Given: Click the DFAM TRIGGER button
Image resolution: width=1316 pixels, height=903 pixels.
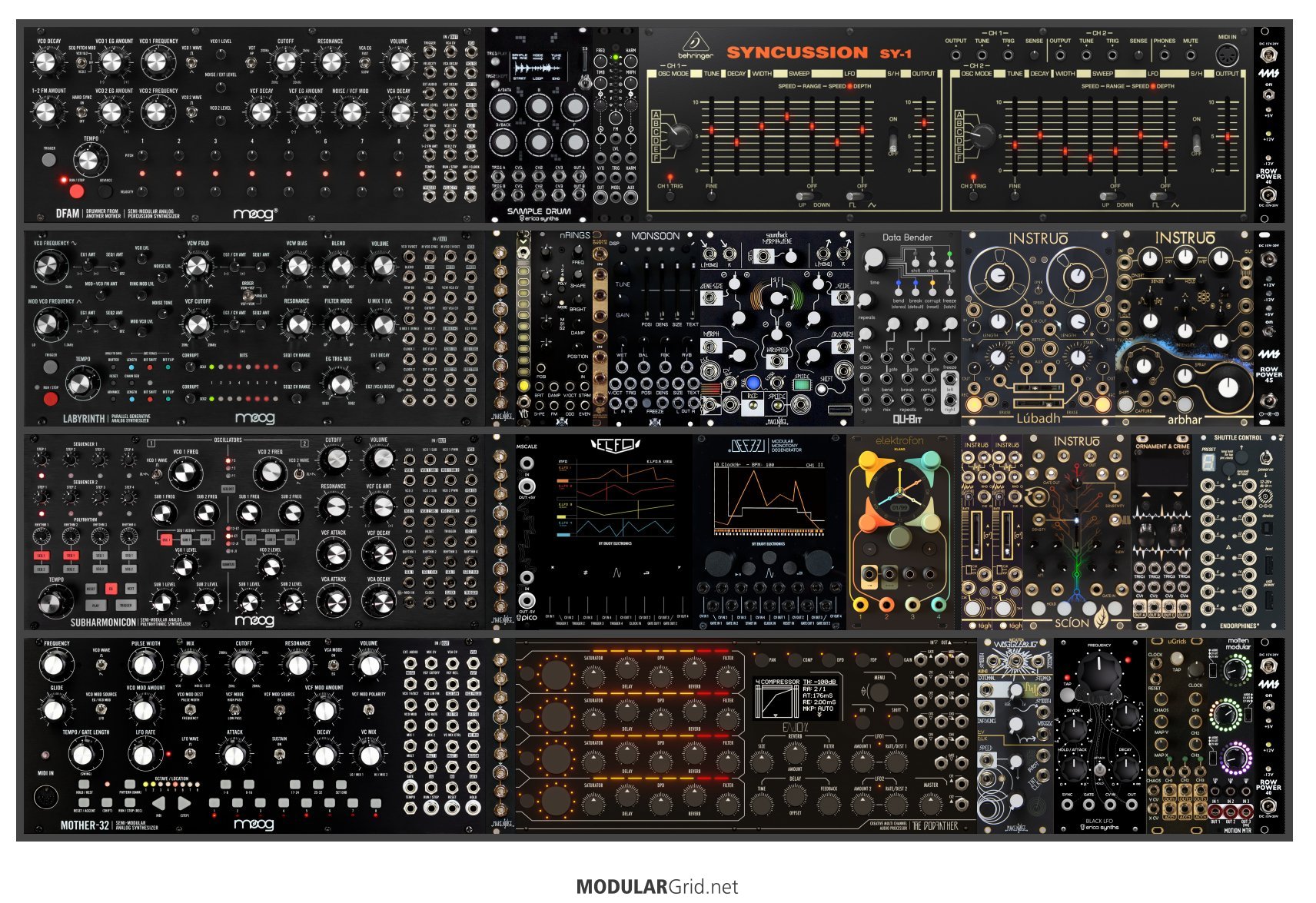Looking at the screenshot, I should click(x=49, y=160).
